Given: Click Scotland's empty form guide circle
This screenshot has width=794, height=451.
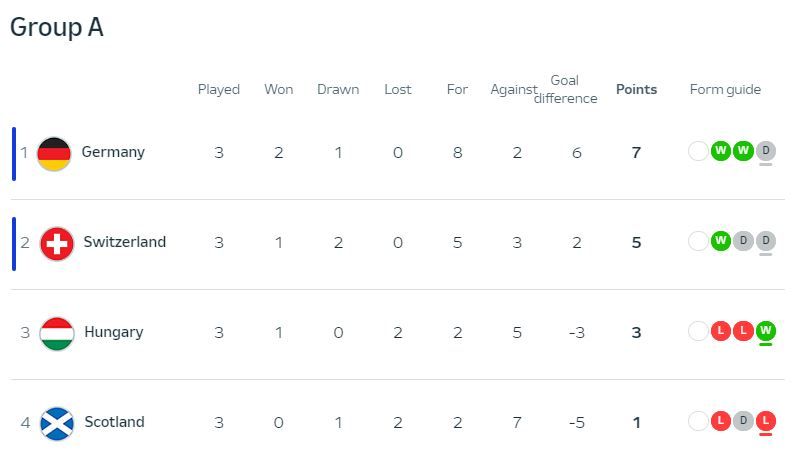Looking at the screenshot, I should click(698, 422).
